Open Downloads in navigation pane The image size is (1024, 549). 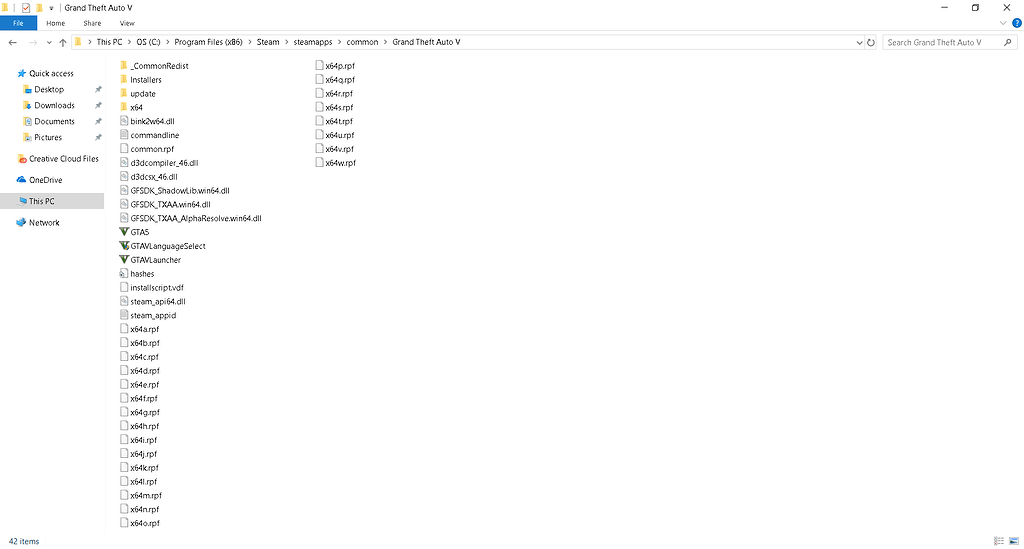(x=54, y=105)
